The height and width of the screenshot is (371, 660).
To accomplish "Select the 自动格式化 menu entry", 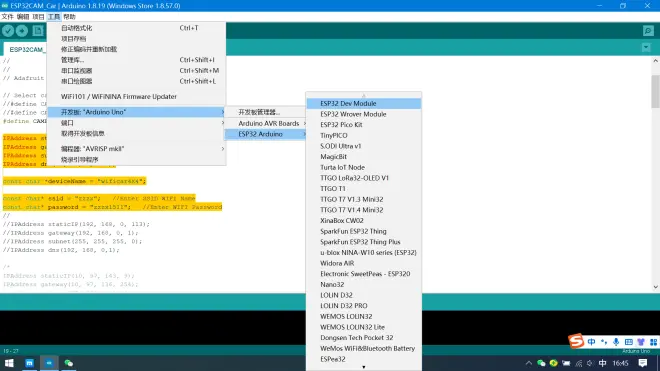I will pyautogui.click(x=136, y=28).
